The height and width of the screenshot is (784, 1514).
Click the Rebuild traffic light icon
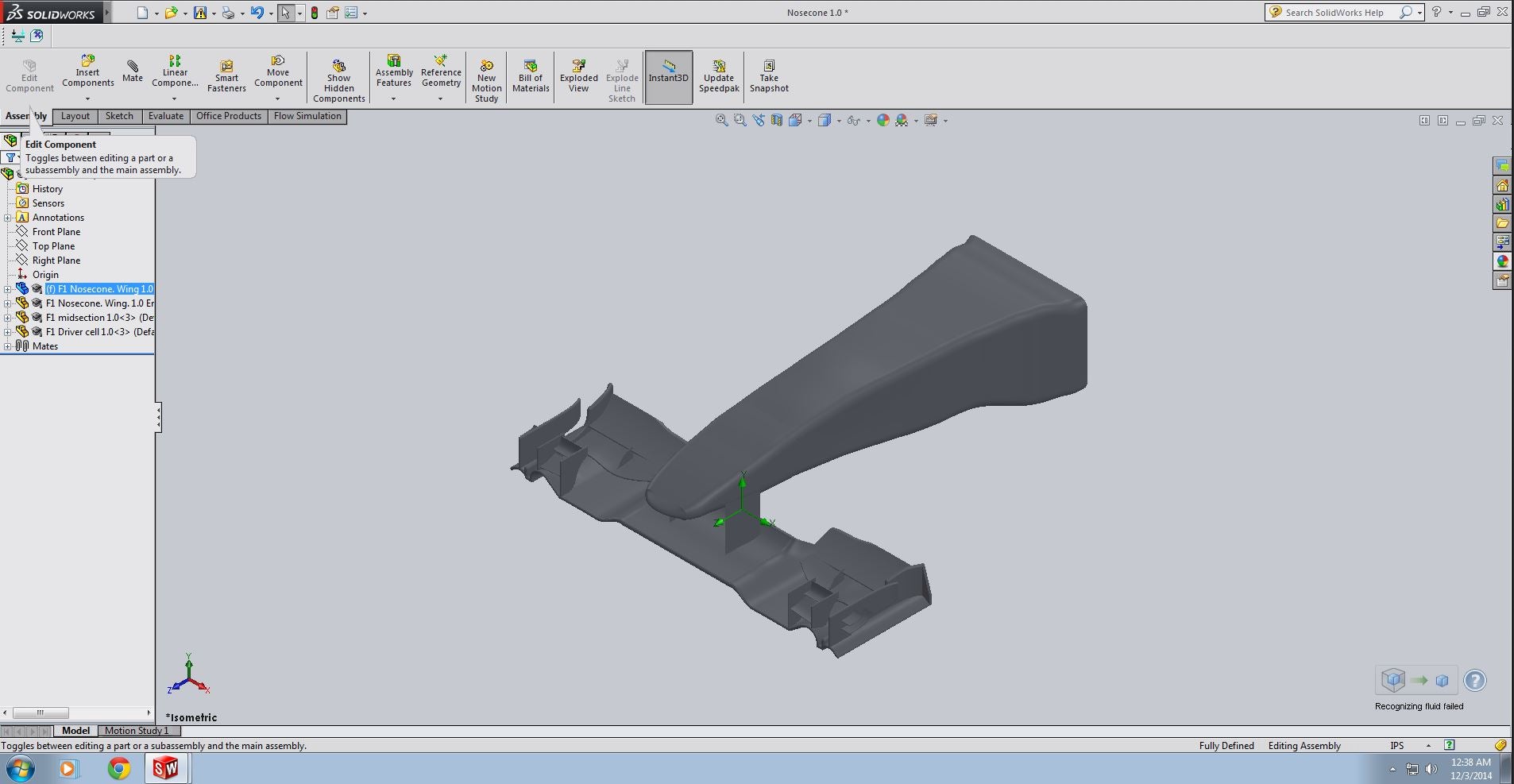click(315, 13)
